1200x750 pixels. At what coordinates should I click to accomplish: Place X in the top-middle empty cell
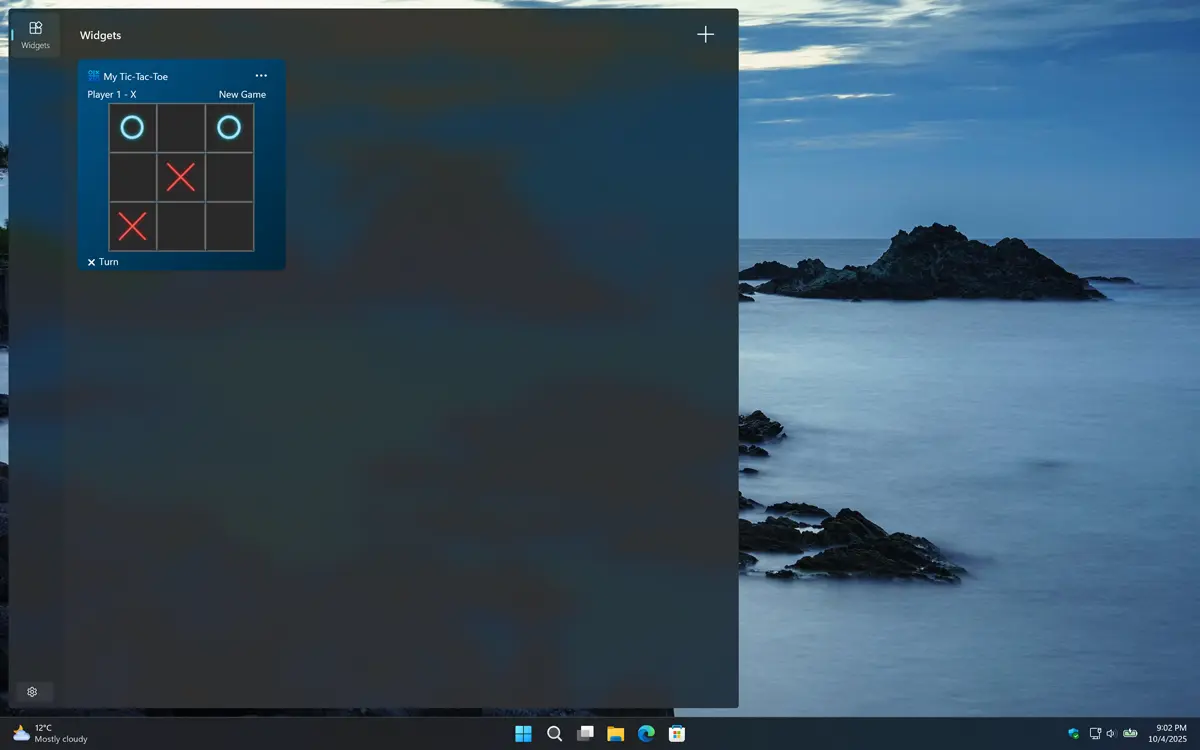click(x=181, y=128)
